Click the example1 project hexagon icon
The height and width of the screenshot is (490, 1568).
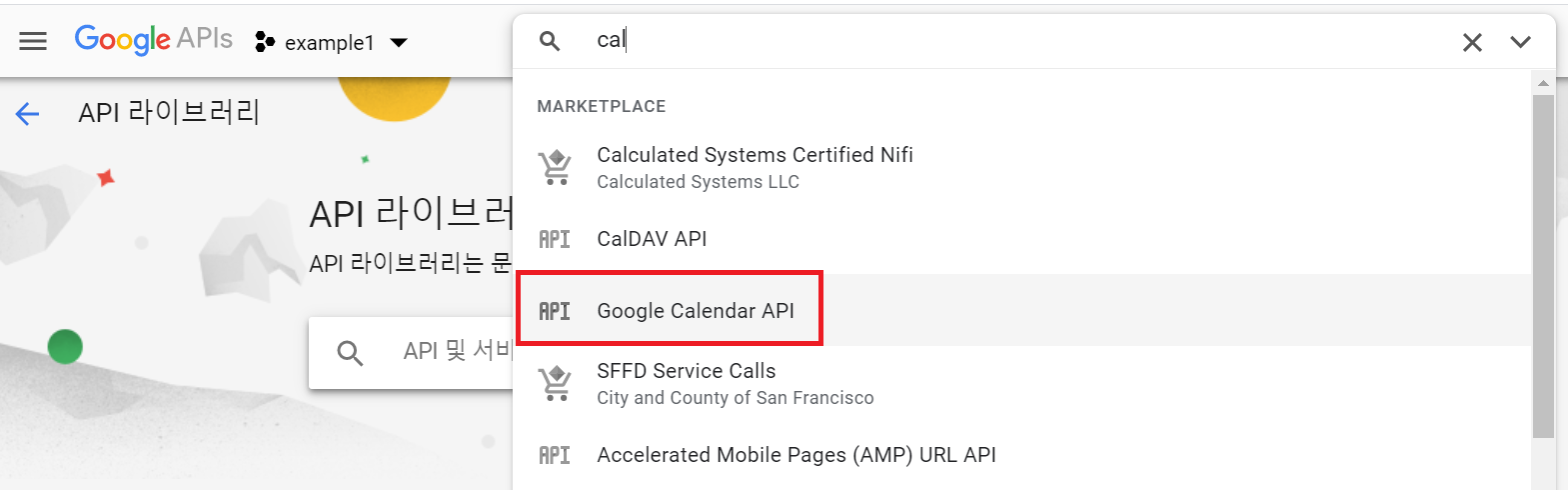pos(264,42)
